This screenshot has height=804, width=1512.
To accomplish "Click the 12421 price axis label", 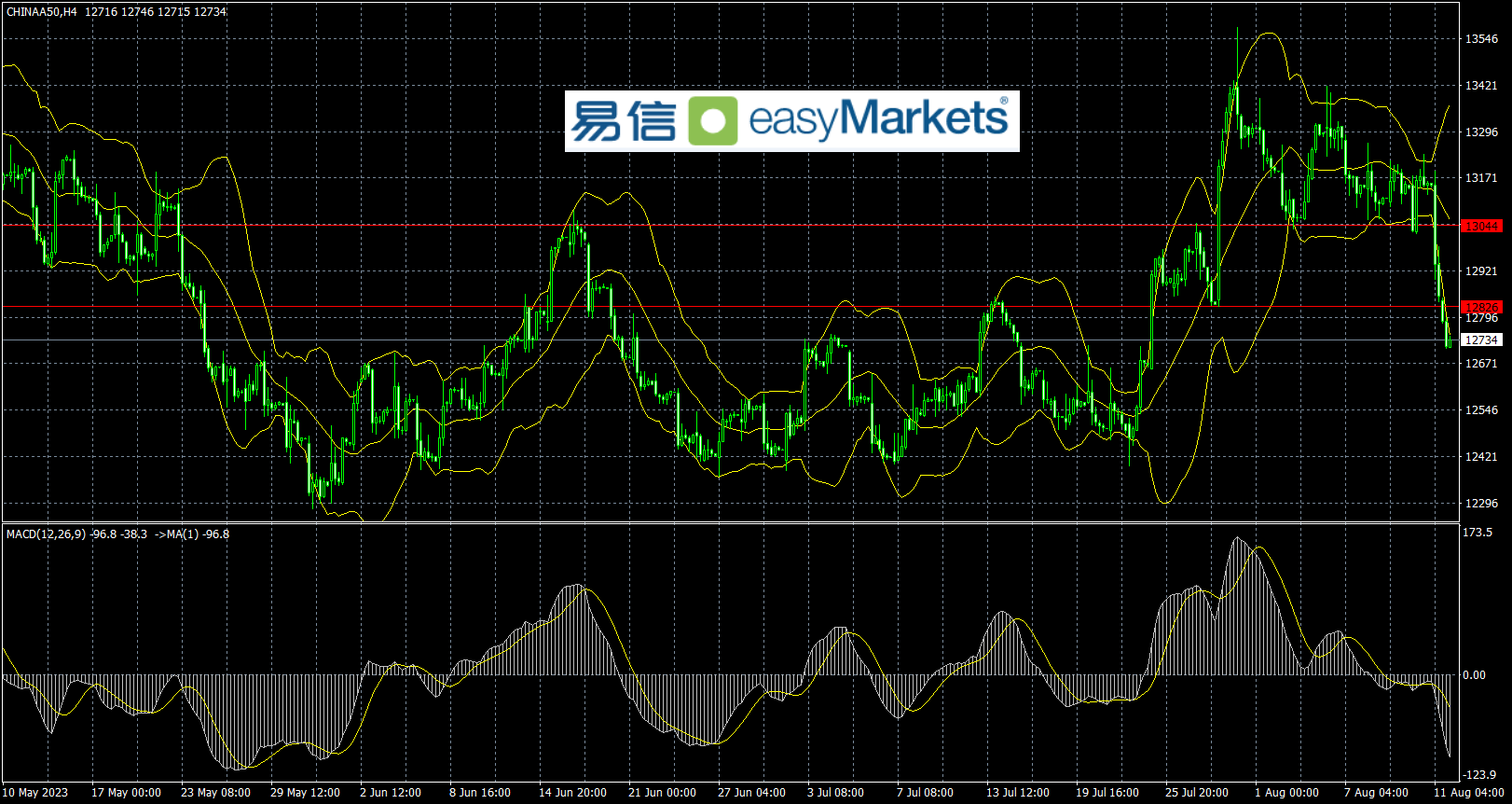I will pyautogui.click(x=1481, y=457).
